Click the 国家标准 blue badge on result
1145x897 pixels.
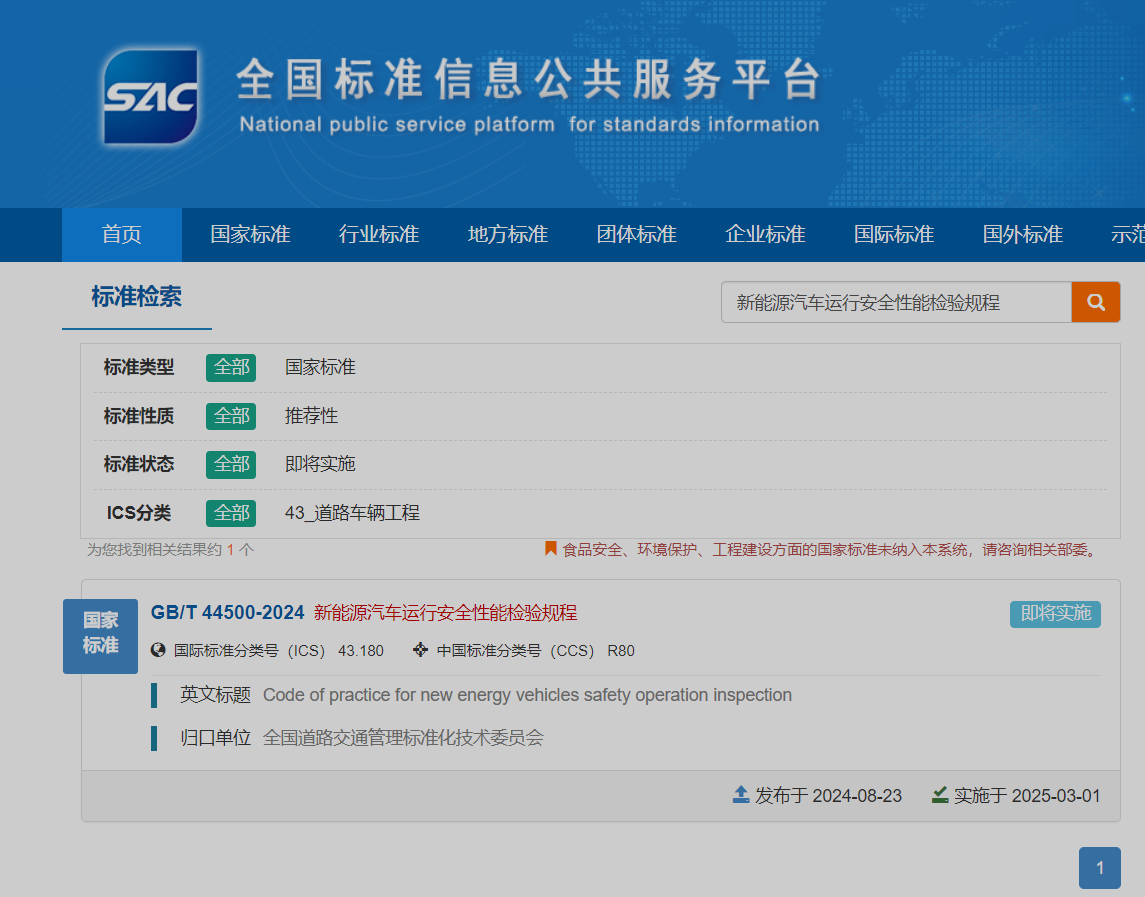(100, 635)
